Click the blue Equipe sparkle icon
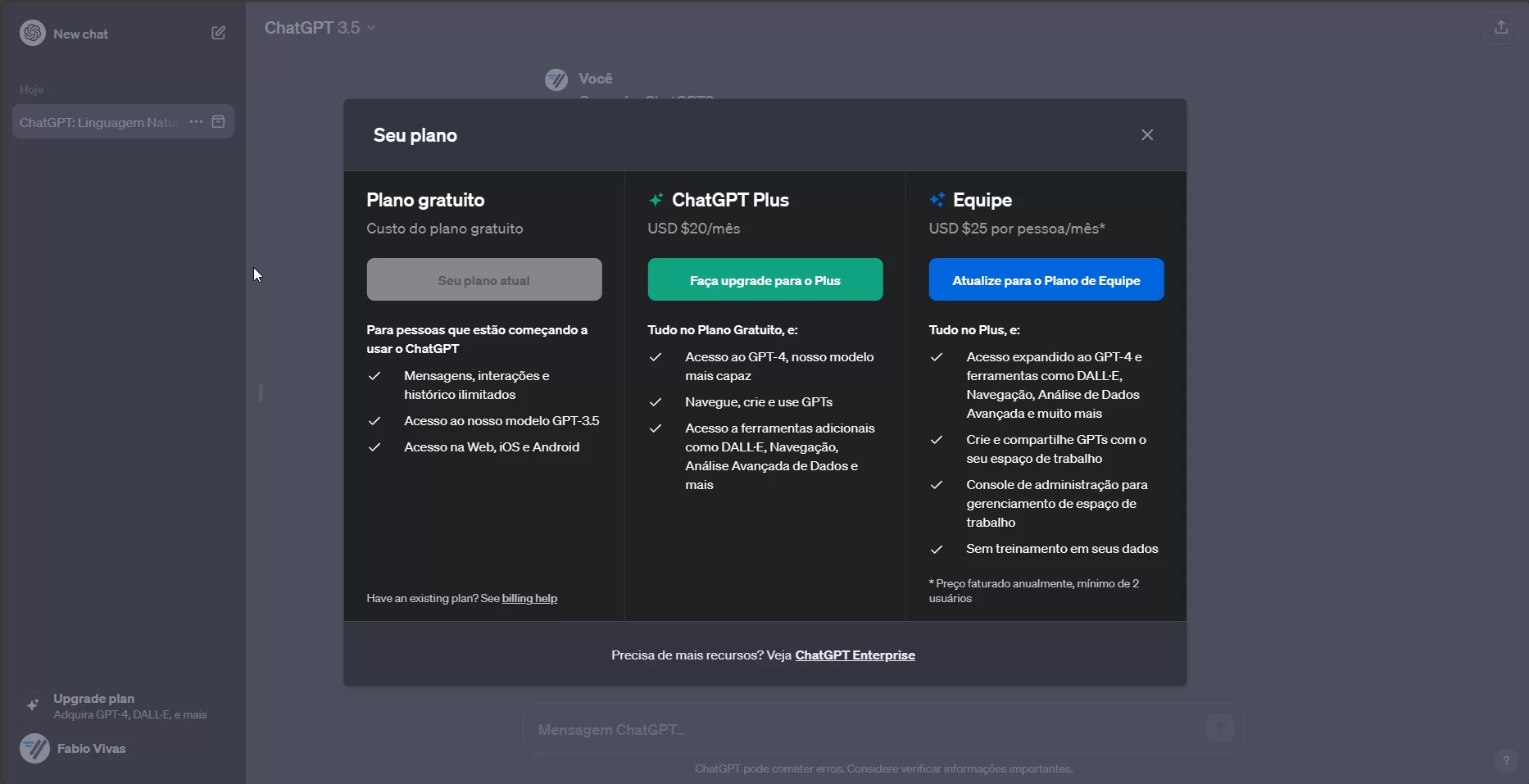1529x784 pixels. 937,200
